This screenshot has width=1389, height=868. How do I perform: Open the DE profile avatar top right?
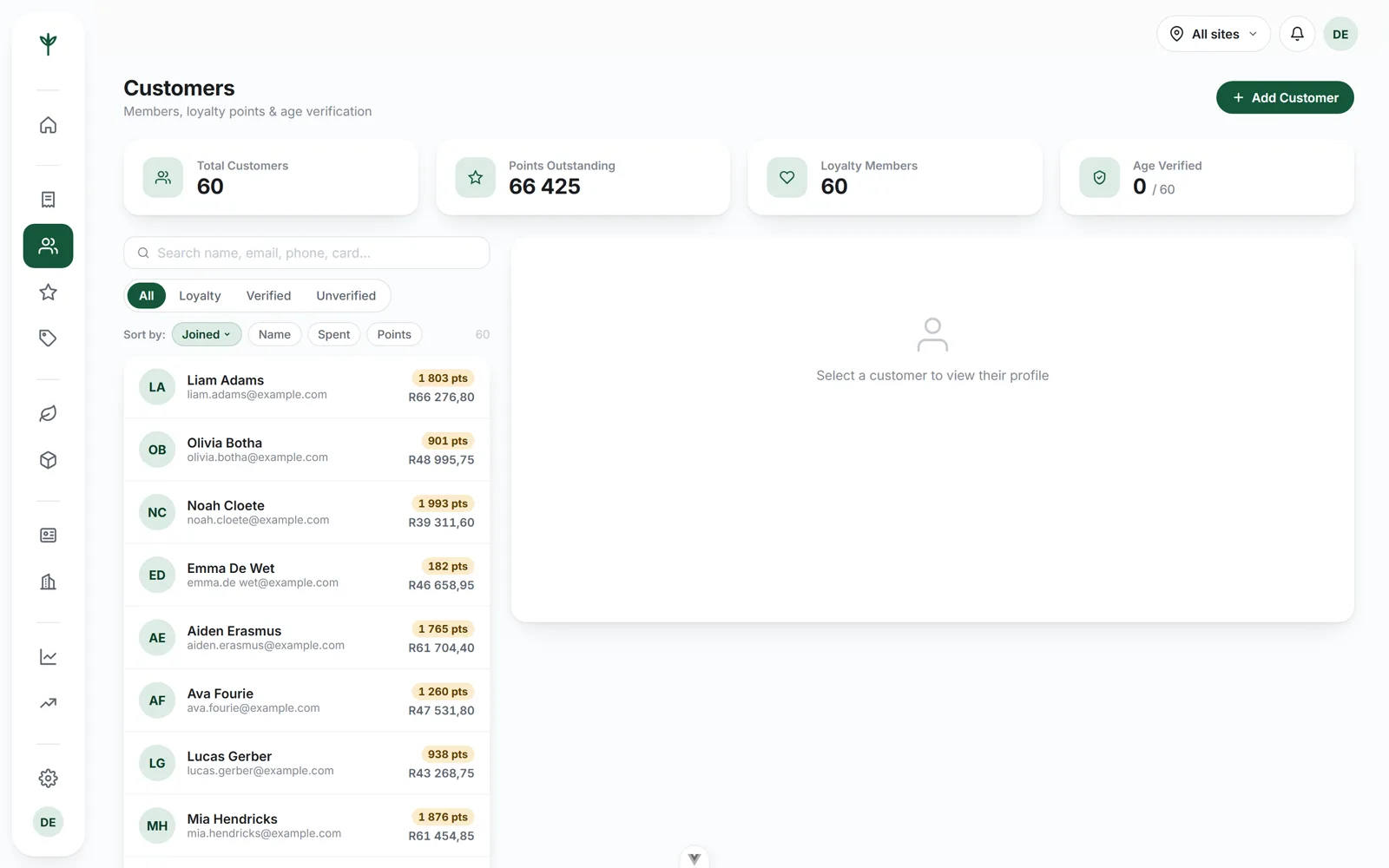1340,34
